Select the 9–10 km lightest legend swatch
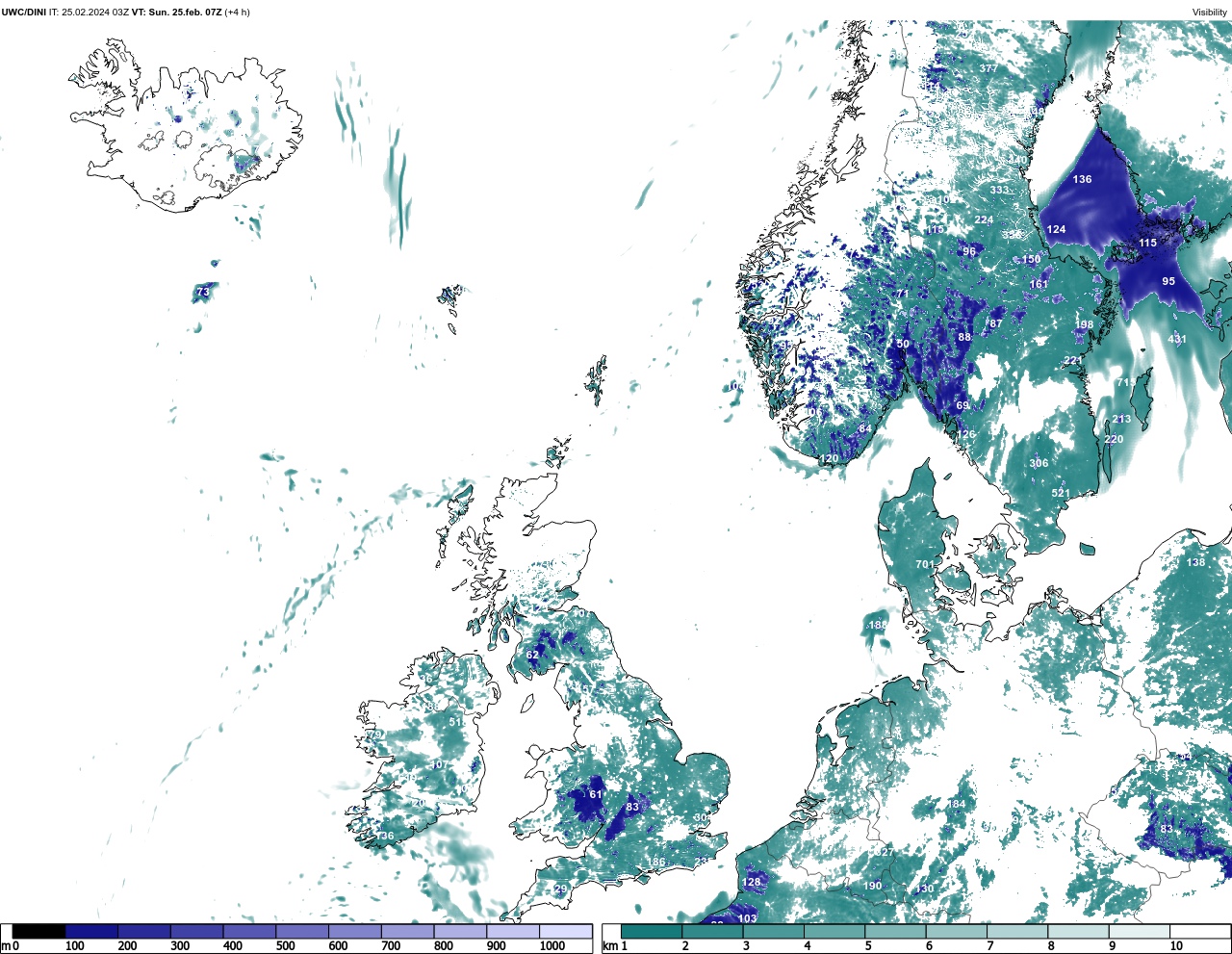Image resolution: width=1232 pixels, height=954 pixels. [1140, 932]
